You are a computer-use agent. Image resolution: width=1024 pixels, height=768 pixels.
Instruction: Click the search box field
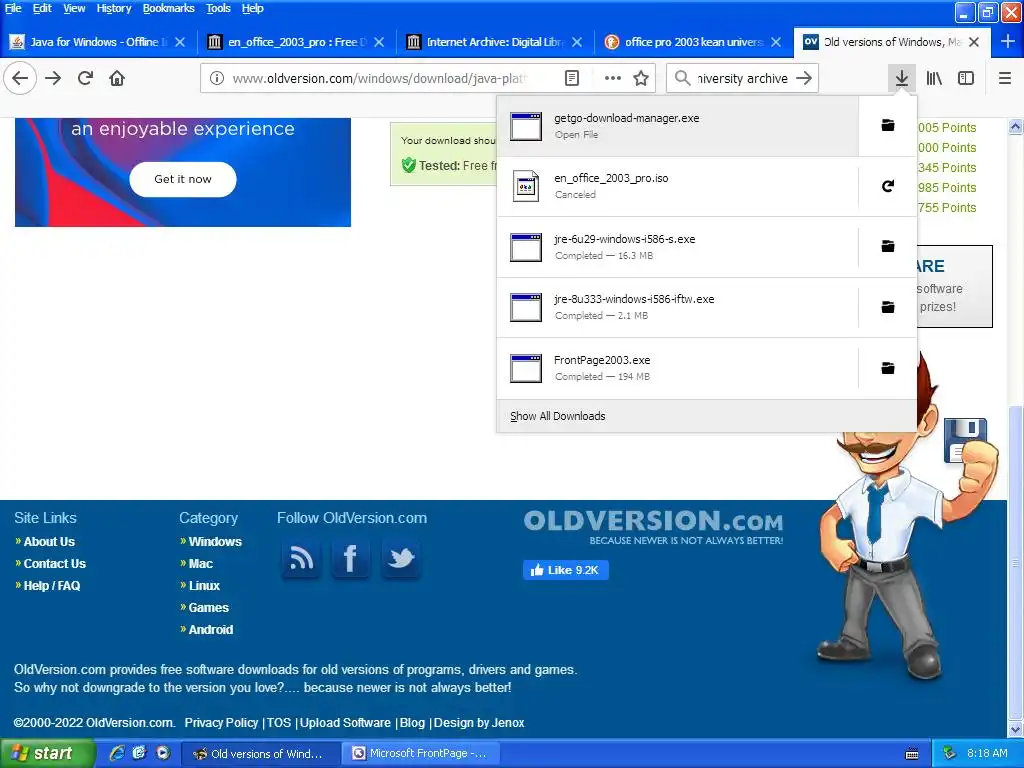[742, 78]
